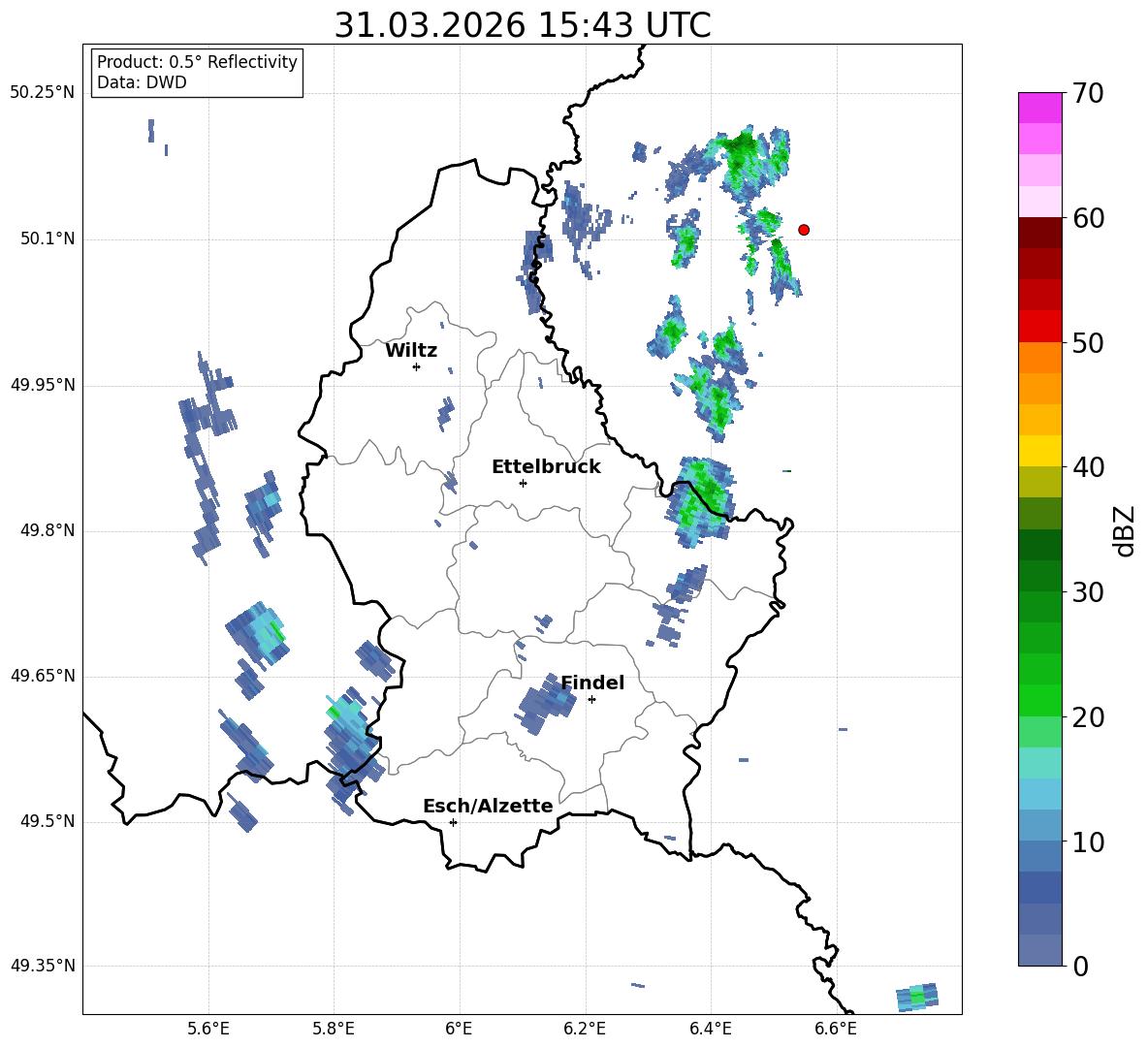Click the Findel cross marker
This screenshot has height=1048, width=1148.
tap(591, 700)
